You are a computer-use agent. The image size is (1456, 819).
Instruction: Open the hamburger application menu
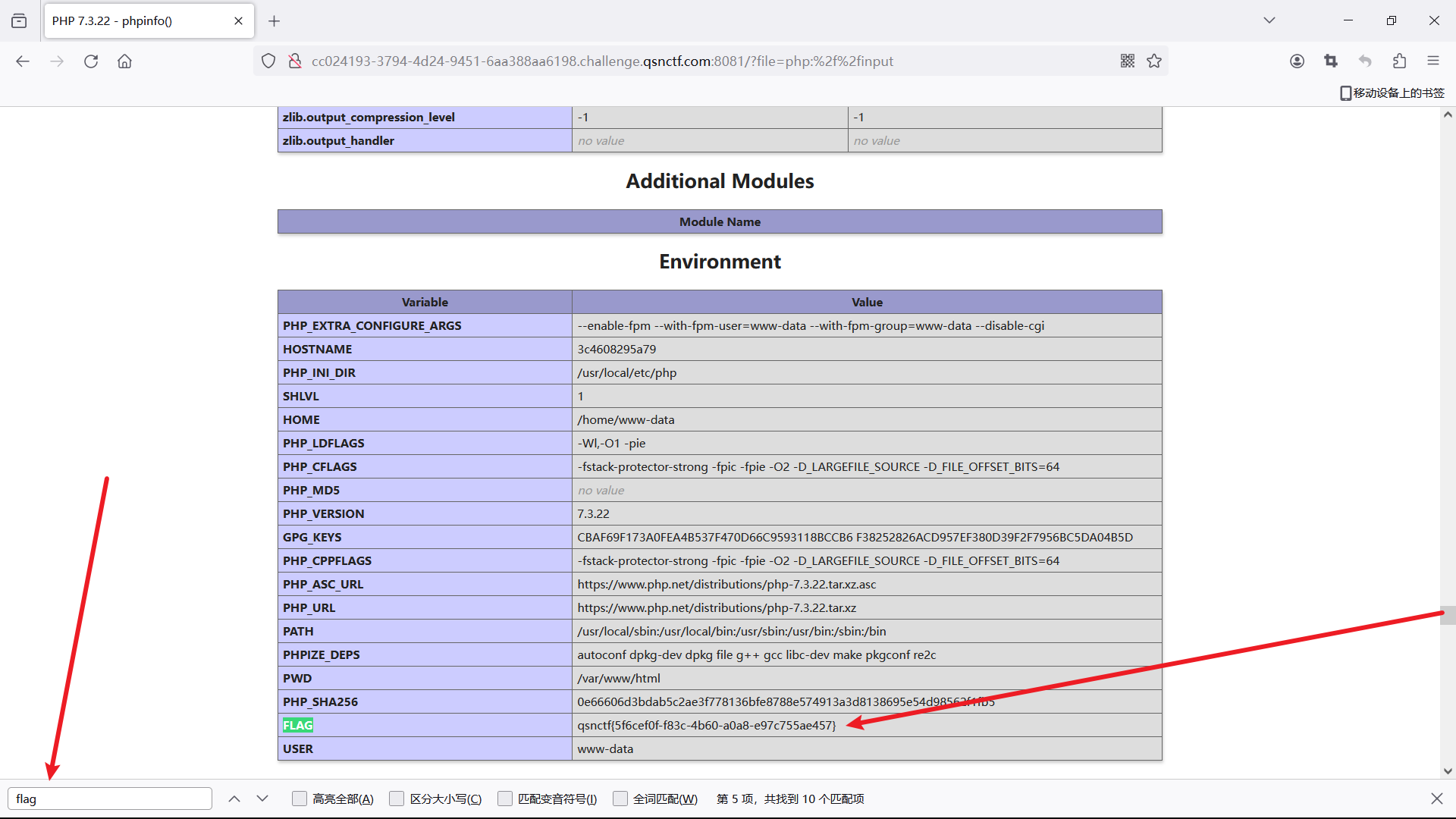click(1433, 61)
